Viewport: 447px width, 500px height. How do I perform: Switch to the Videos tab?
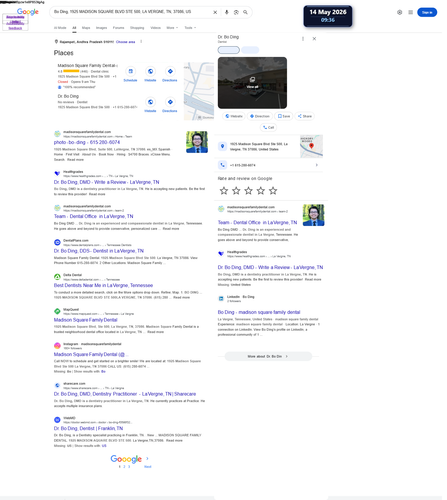tap(155, 28)
